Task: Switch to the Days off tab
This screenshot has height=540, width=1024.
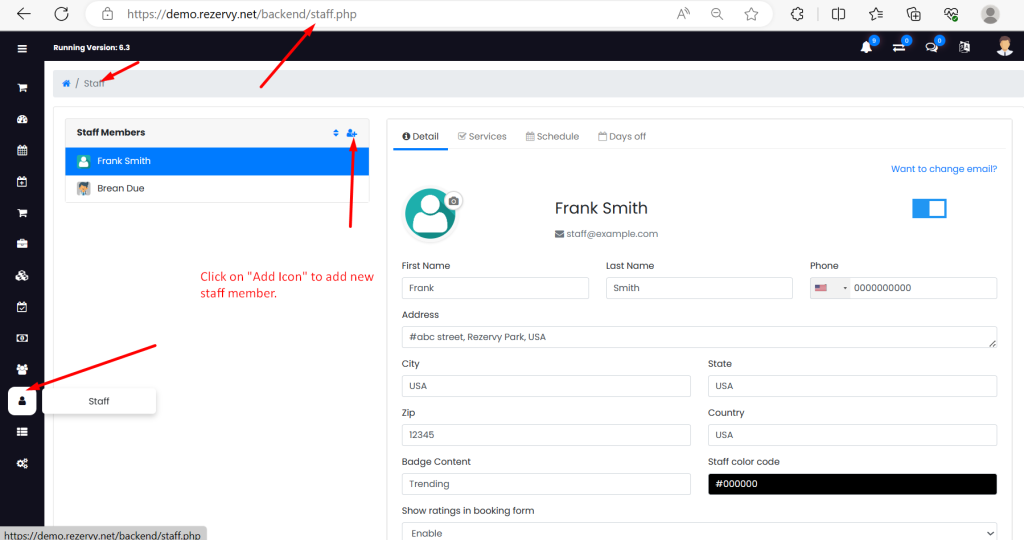Action: 622,136
